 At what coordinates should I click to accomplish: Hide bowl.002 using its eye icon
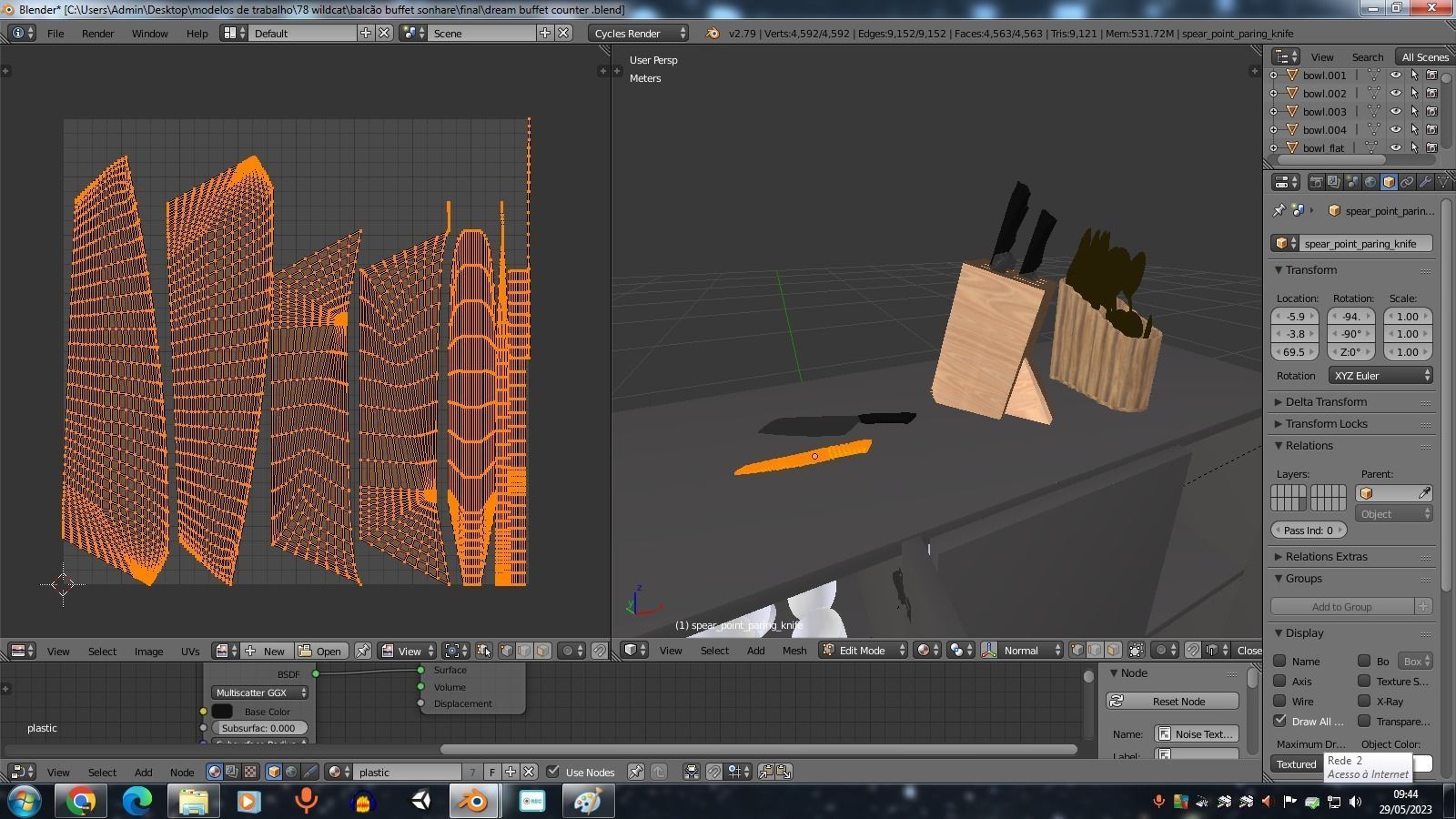coord(1395,93)
